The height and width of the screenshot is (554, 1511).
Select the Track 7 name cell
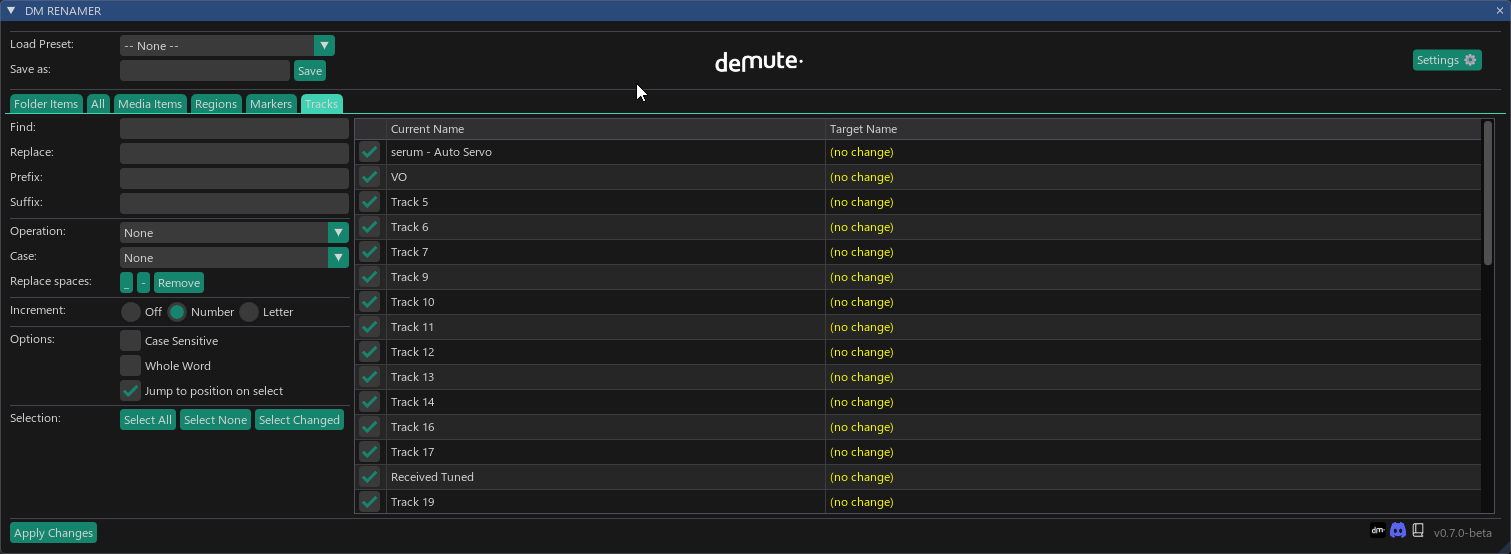coord(605,252)
